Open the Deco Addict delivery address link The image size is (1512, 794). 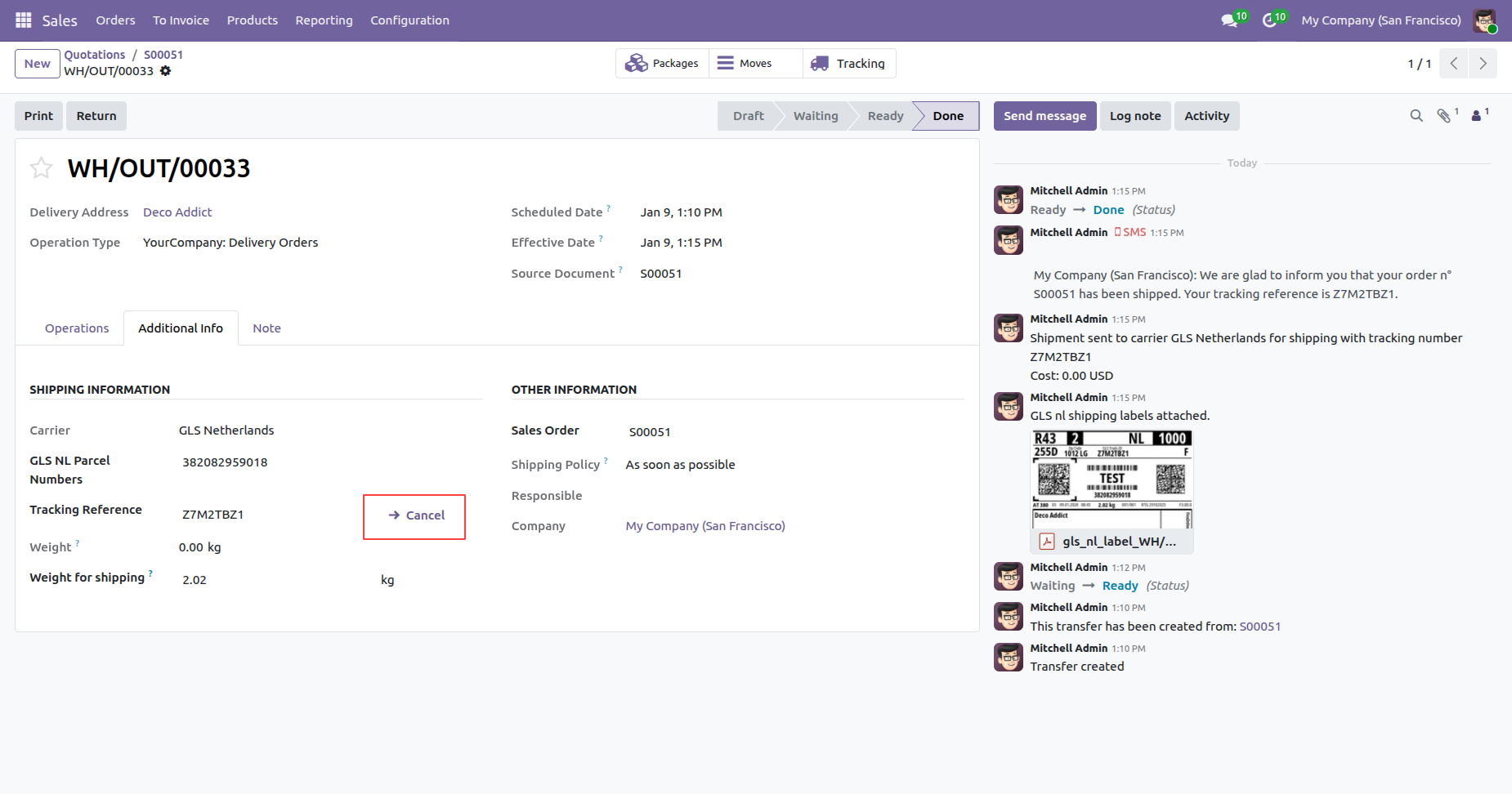coord(177,212)
